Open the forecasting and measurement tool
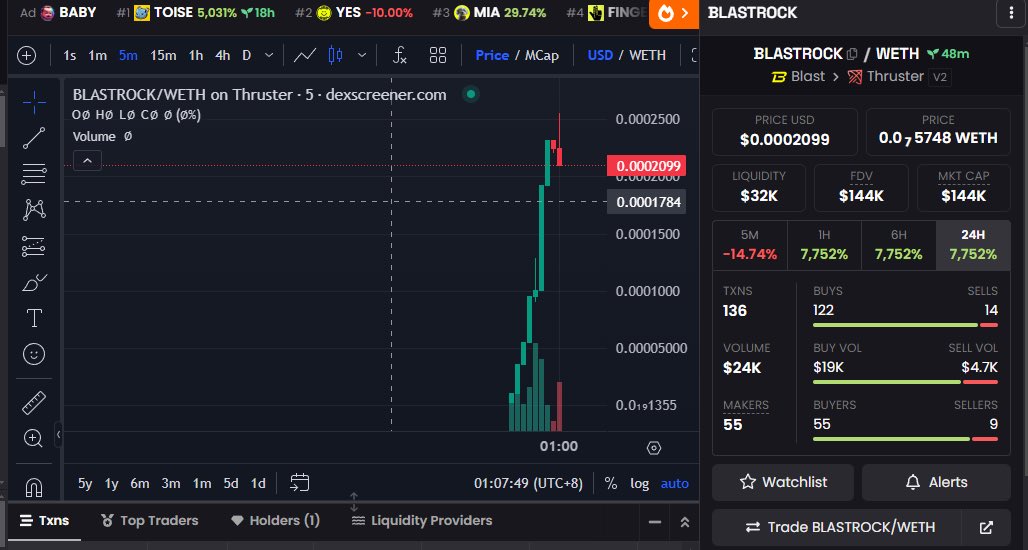This screenshot has width=1028, height=550. pos(34,246)
